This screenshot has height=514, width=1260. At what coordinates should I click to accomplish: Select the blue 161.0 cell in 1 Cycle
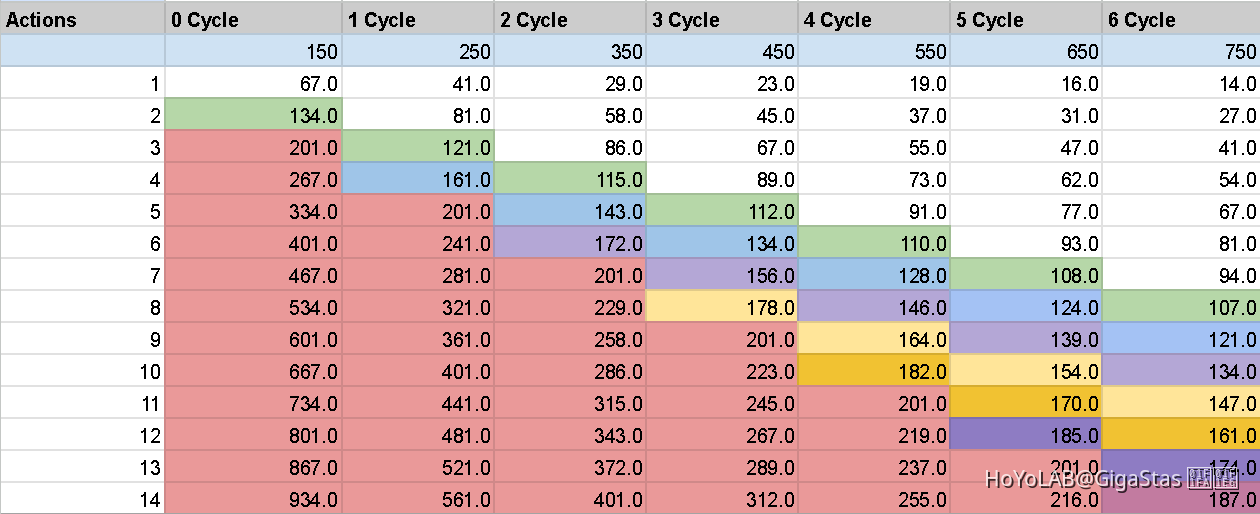click(418, 180)
